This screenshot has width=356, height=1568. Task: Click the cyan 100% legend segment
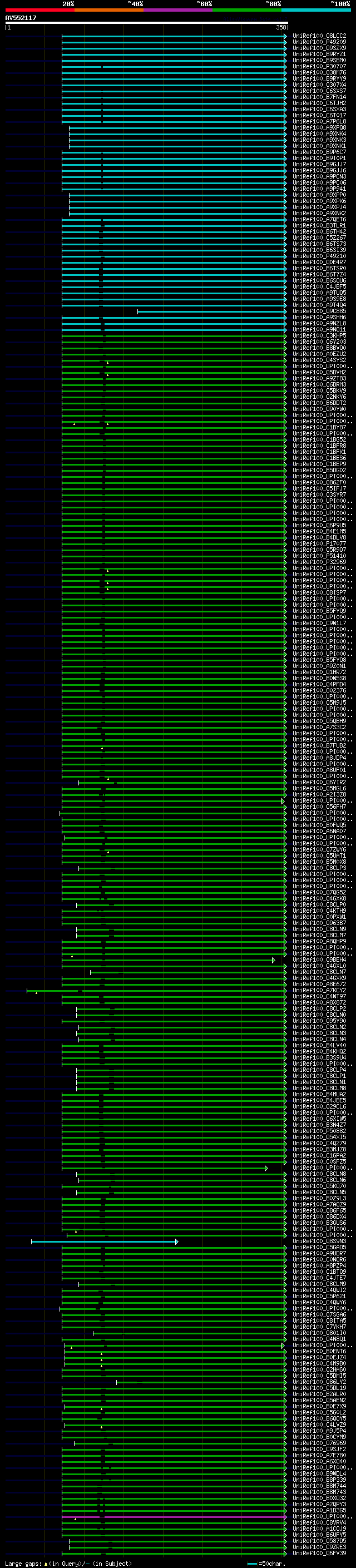click(316, 10)
